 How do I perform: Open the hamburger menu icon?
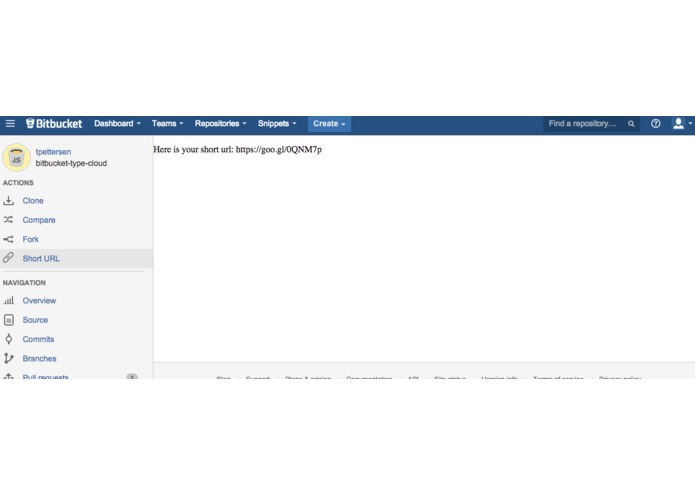(x=10, y=124)
